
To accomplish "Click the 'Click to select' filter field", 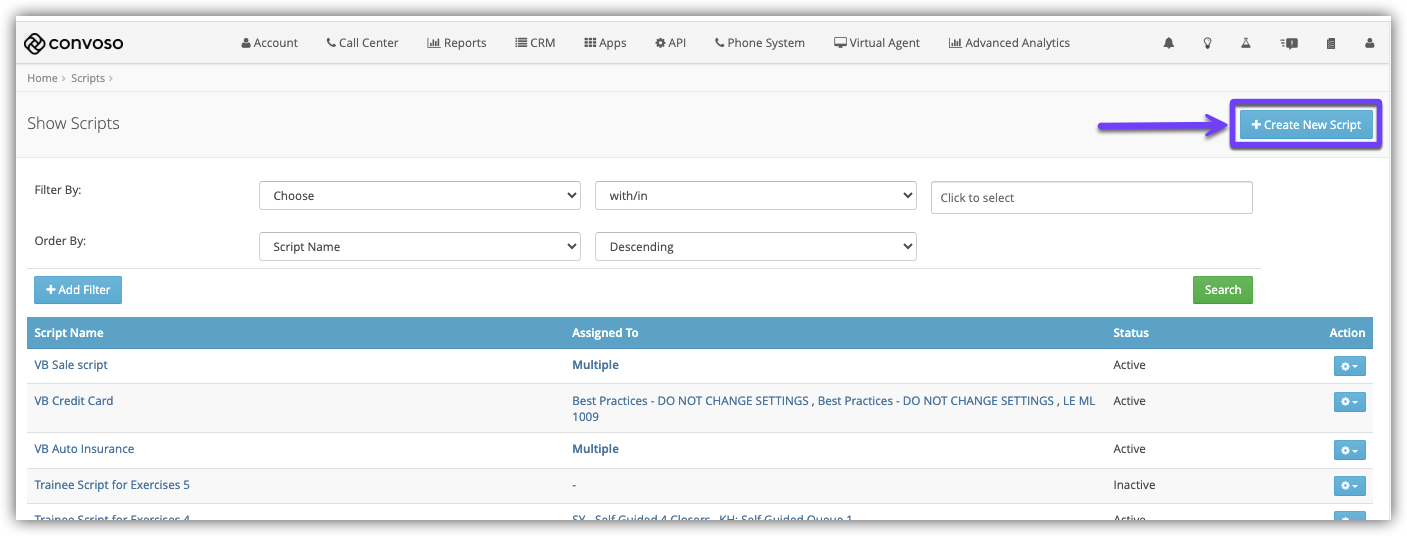I will pyautogui.click(x=1091, y=198).
